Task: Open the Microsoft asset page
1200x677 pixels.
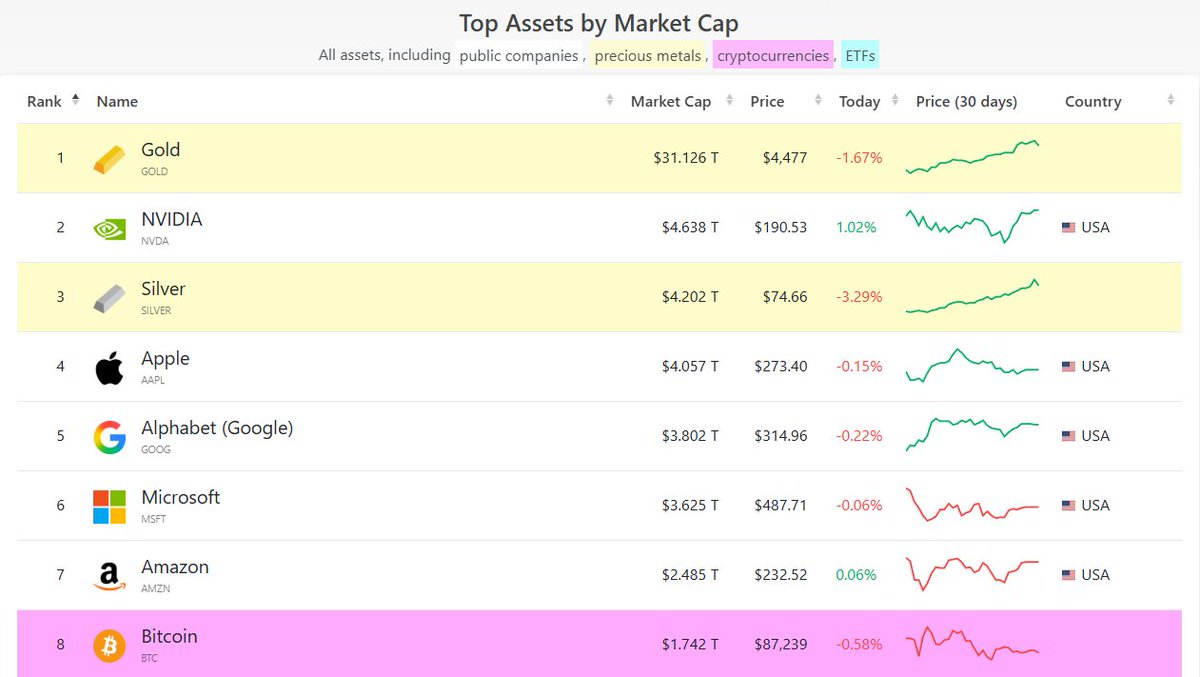Action: click(181, 497)
